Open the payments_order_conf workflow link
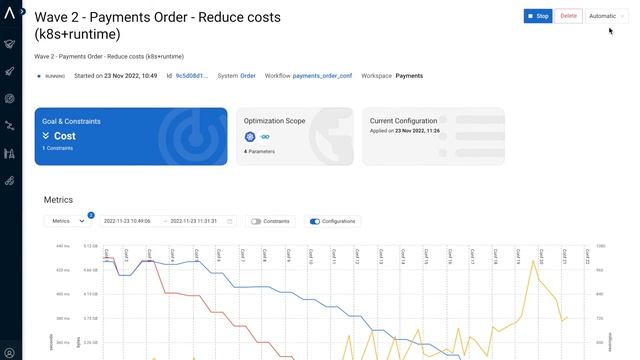The height and width of the screenshot is (360, 640). pyautogui.click(x=322, y=76)
